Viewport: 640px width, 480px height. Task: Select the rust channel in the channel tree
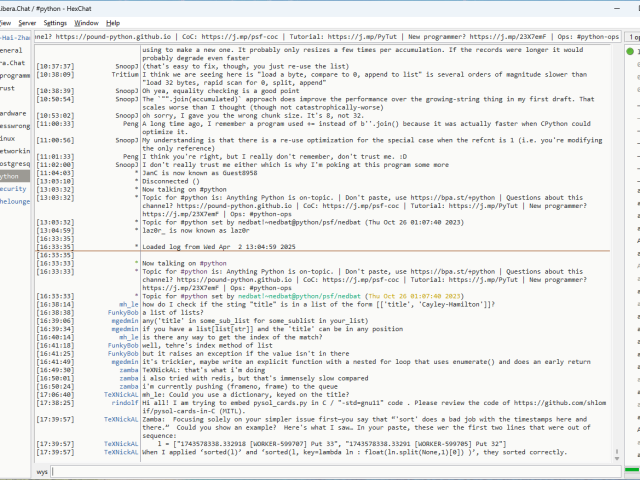coord(8,88)
